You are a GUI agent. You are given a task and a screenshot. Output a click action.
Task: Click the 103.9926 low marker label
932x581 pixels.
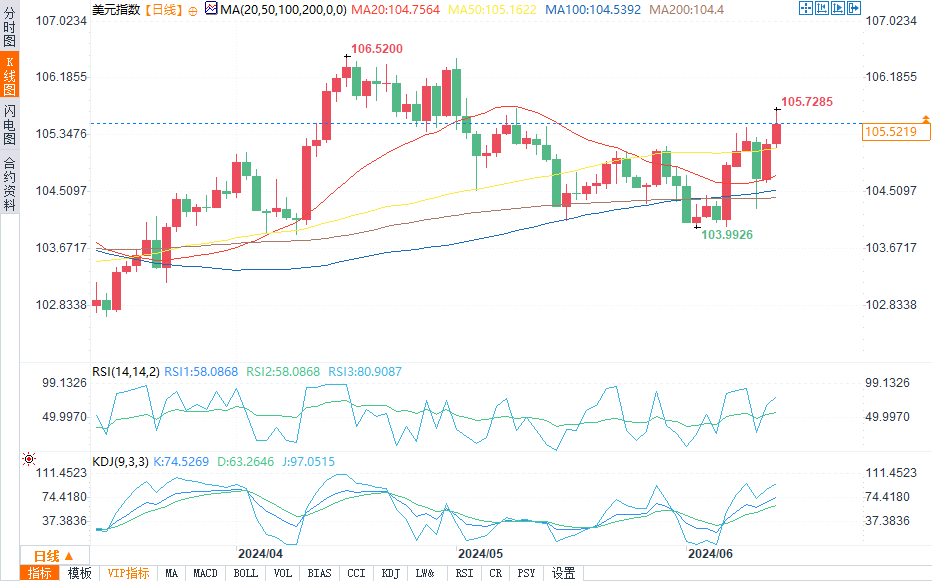coord(727,234)
